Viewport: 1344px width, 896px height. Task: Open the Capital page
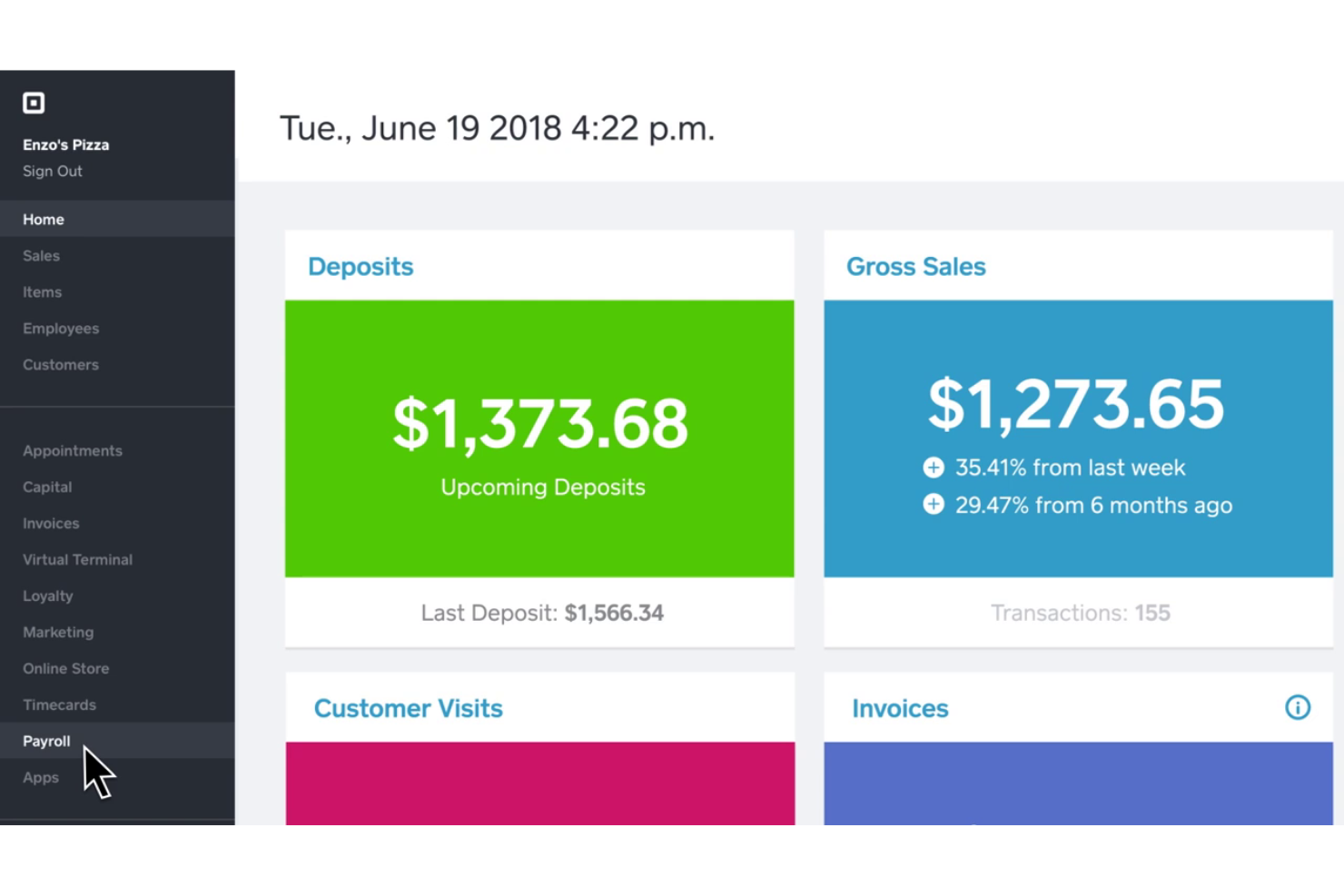(46, 487)
